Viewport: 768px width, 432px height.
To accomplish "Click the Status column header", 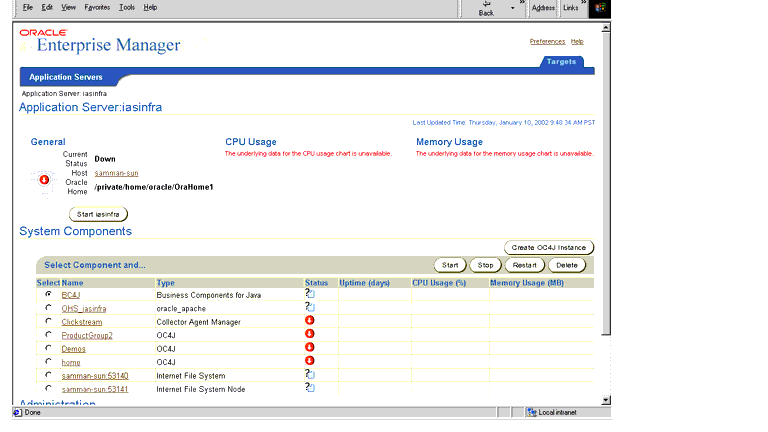I will 316,283.
